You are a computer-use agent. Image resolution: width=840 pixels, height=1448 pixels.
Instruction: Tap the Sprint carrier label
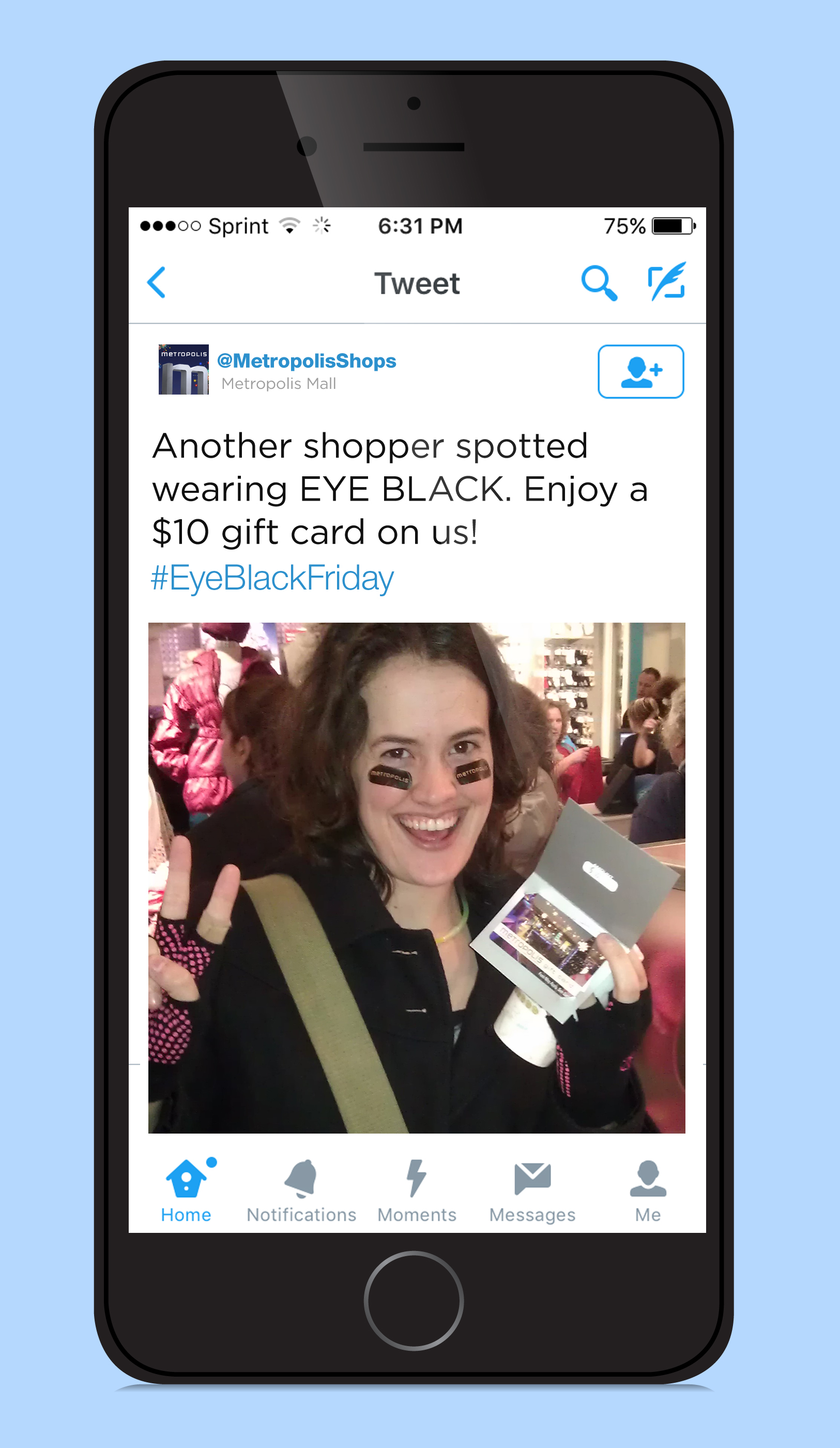238,227
